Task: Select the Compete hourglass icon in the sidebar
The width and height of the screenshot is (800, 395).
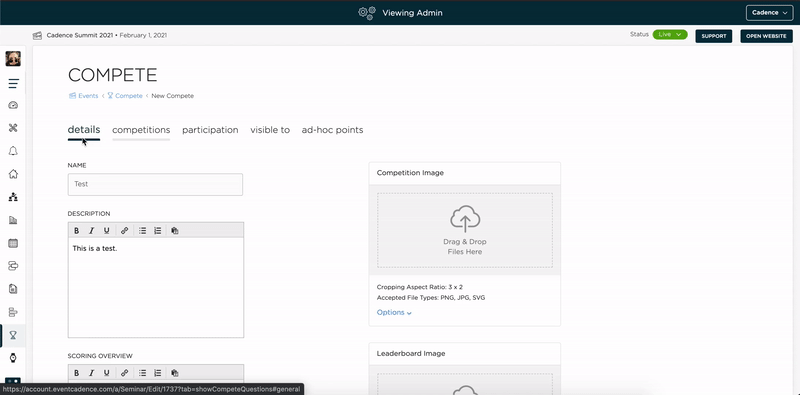Action: click(13, 335)
